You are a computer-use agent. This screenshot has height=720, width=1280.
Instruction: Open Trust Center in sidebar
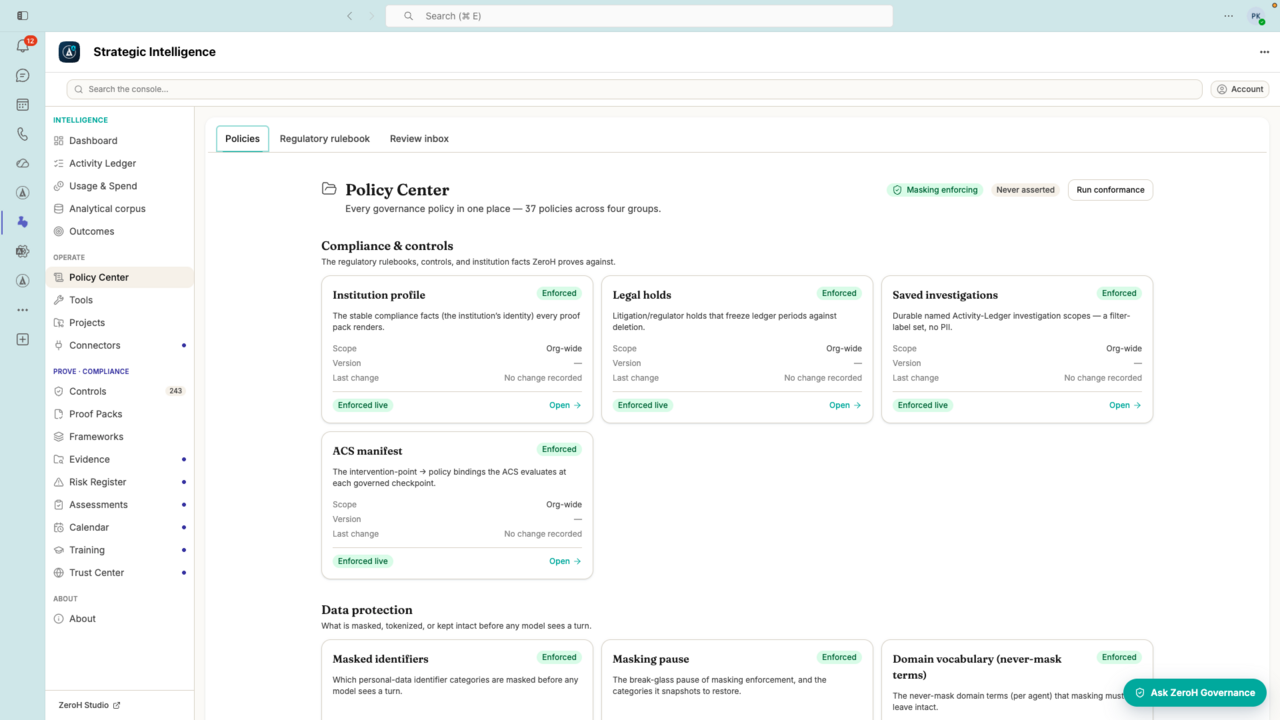click(x=120, y=573)
